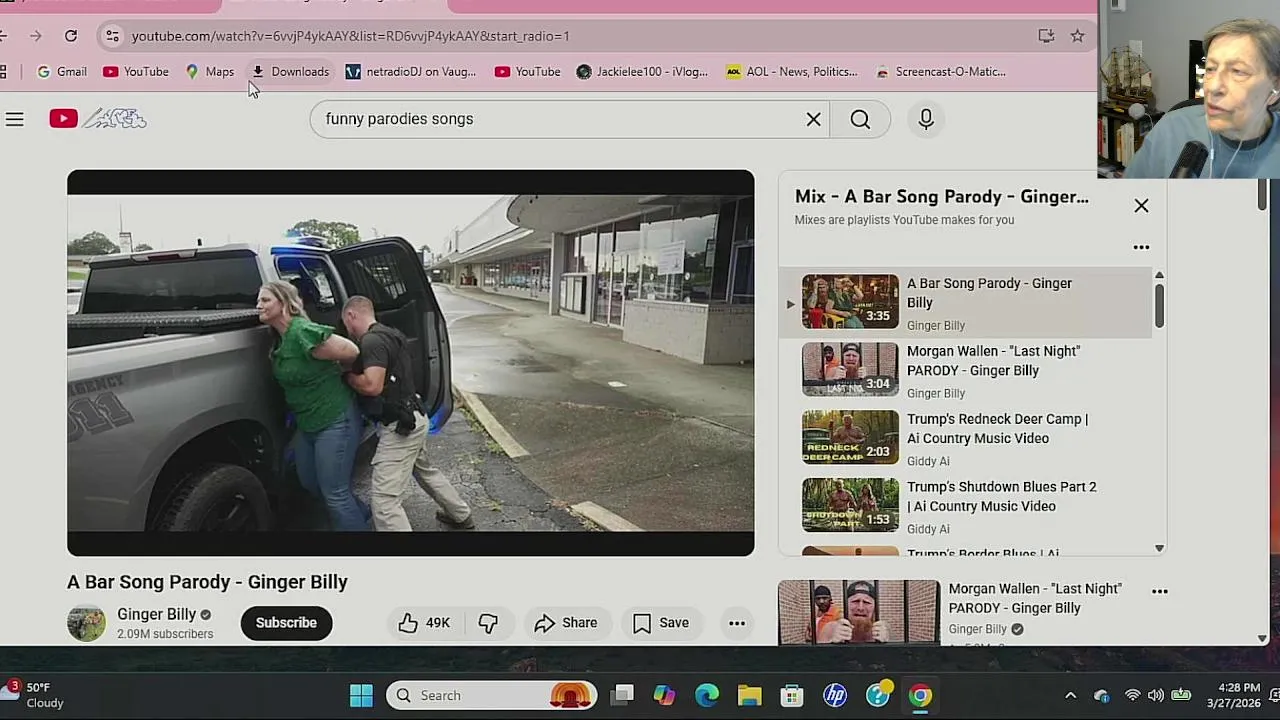The height and width of the screenshot is (720, 1280).
Task: Reload the page with the refresh icon
Action: 71,36
